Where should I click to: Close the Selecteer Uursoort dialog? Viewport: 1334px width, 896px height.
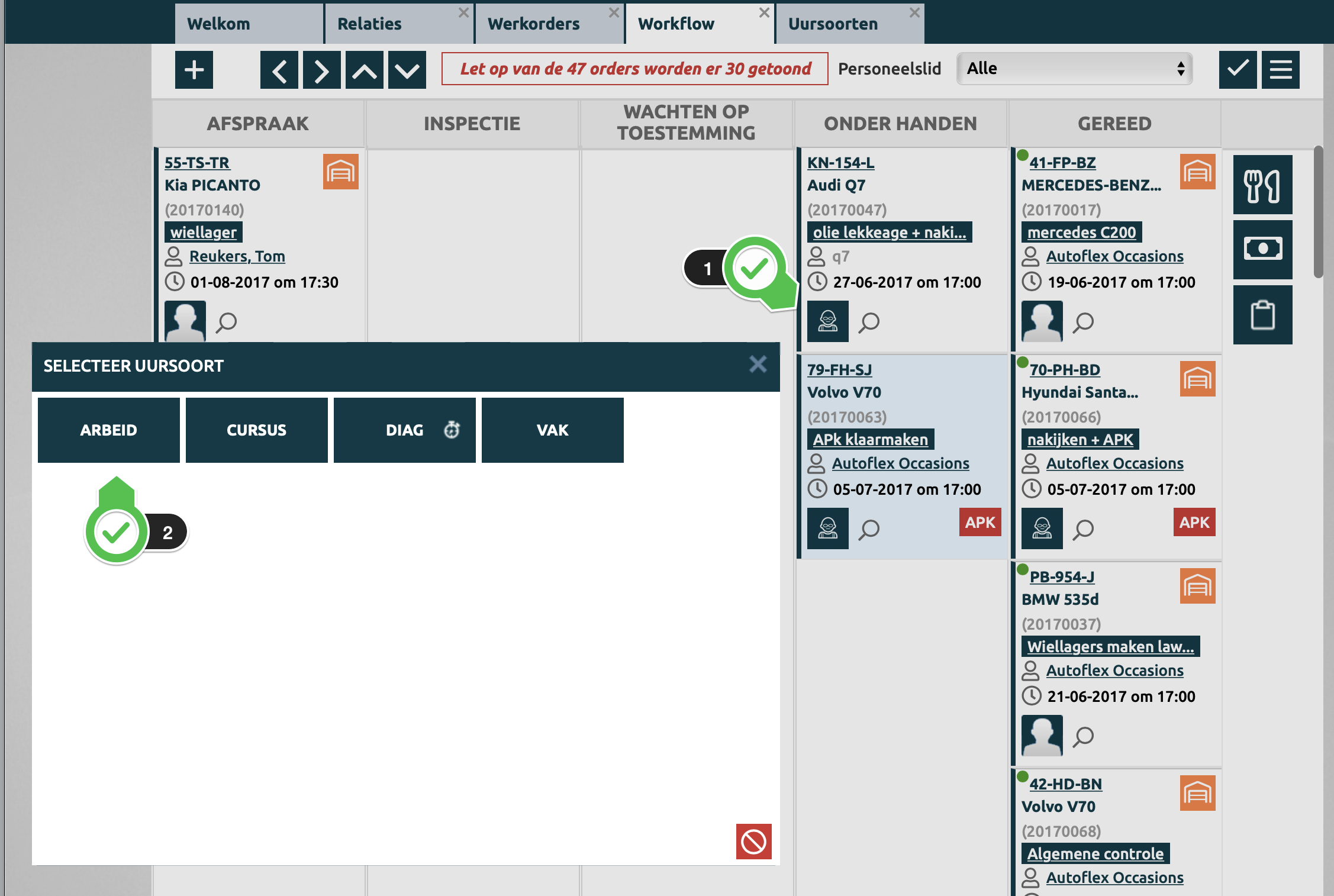pos(758,364)
